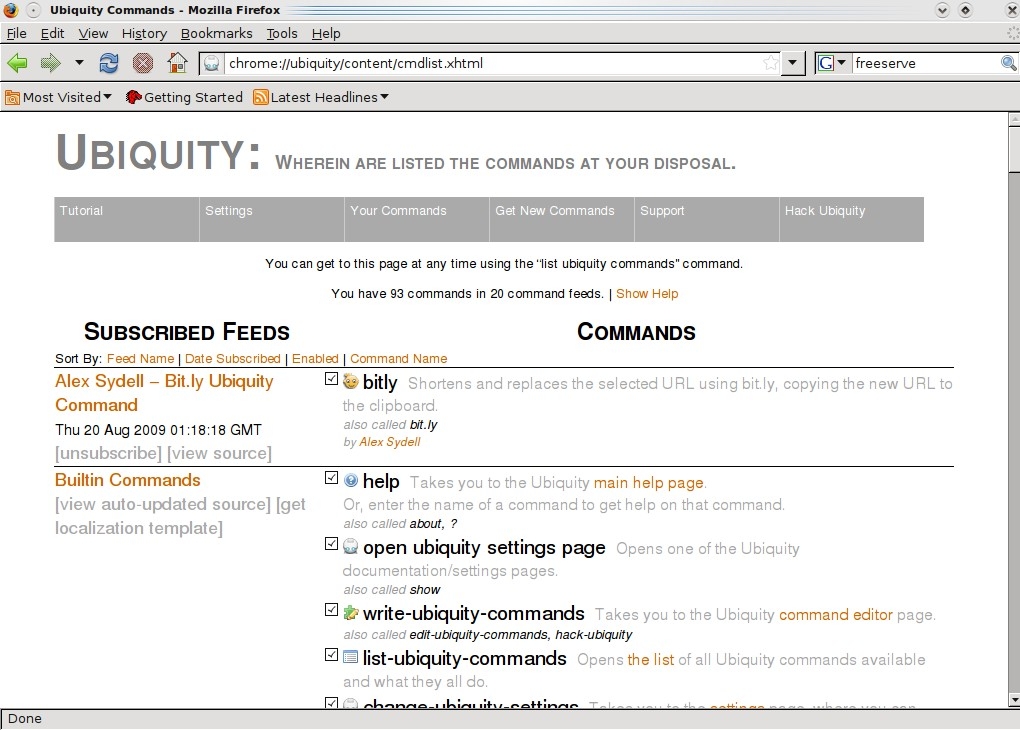This screenshot has height=730, width=1020.
Task: View source of the Bit.ly feed
Action: click(219, 453)
